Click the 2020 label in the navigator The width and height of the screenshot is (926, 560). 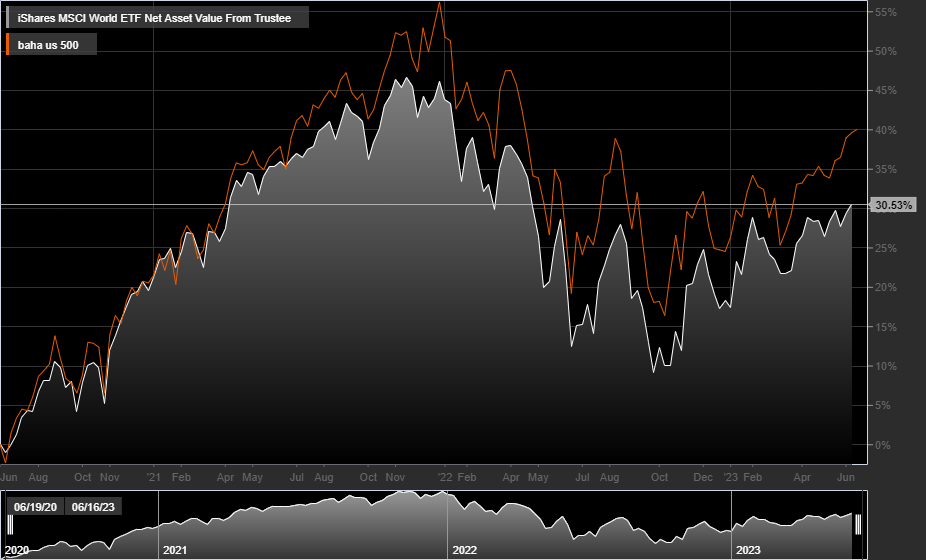pos(17,550)
